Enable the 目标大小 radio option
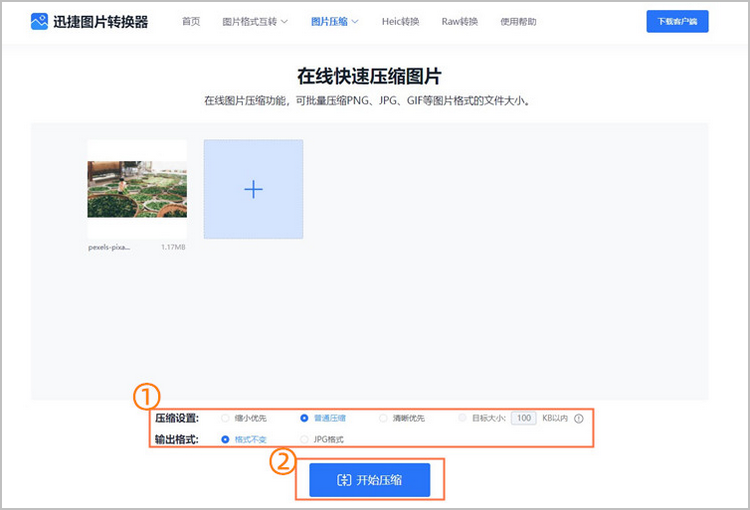Screen dimensions: 750x510 click(x=462, y=418)
